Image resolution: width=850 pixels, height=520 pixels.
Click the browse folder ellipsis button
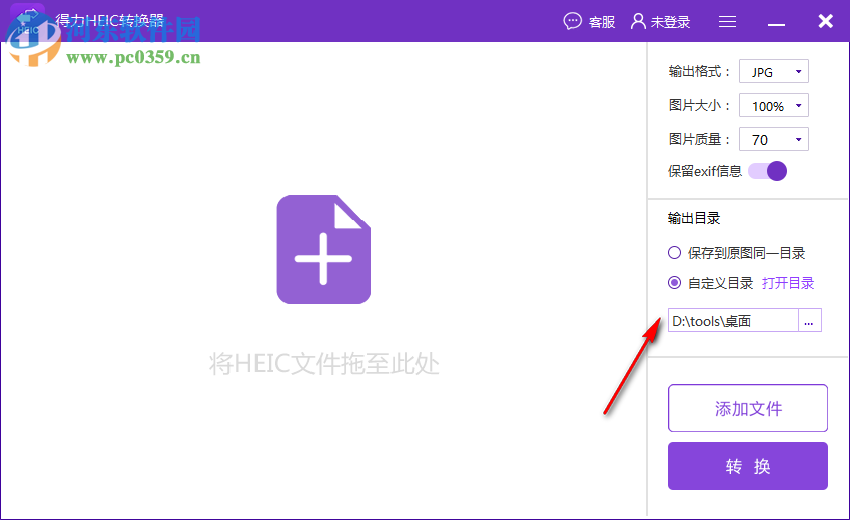coord(809,320)
